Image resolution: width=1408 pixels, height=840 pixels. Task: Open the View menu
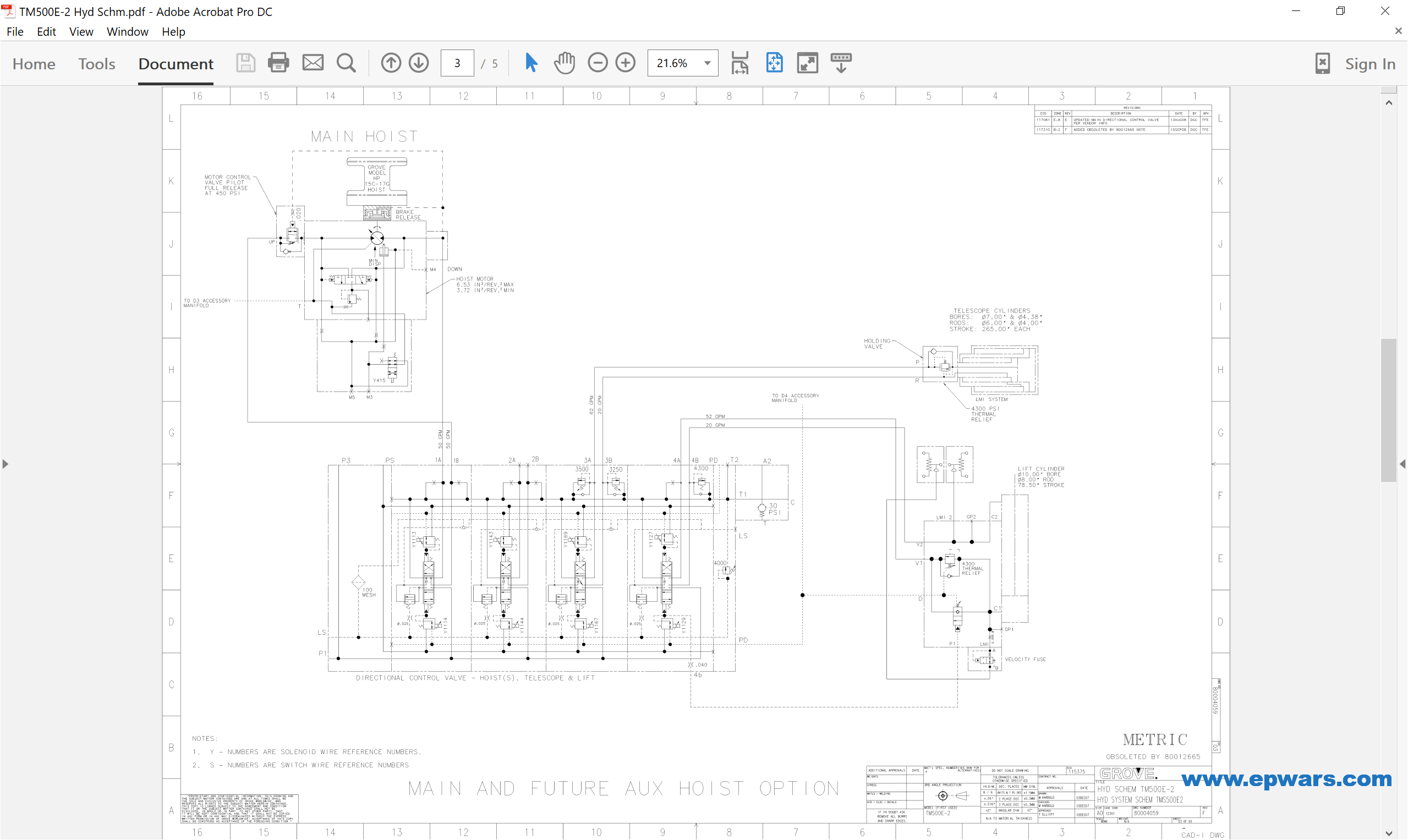point(81,32)
